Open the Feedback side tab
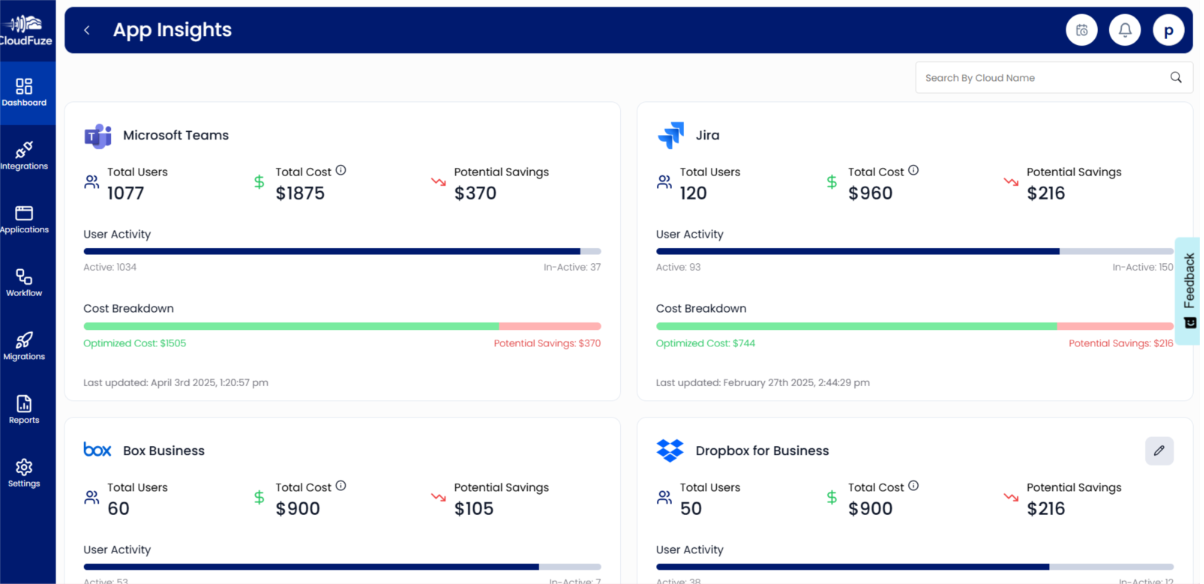Viewport: 1204px width, 584px height. [x=1188, y=291]
